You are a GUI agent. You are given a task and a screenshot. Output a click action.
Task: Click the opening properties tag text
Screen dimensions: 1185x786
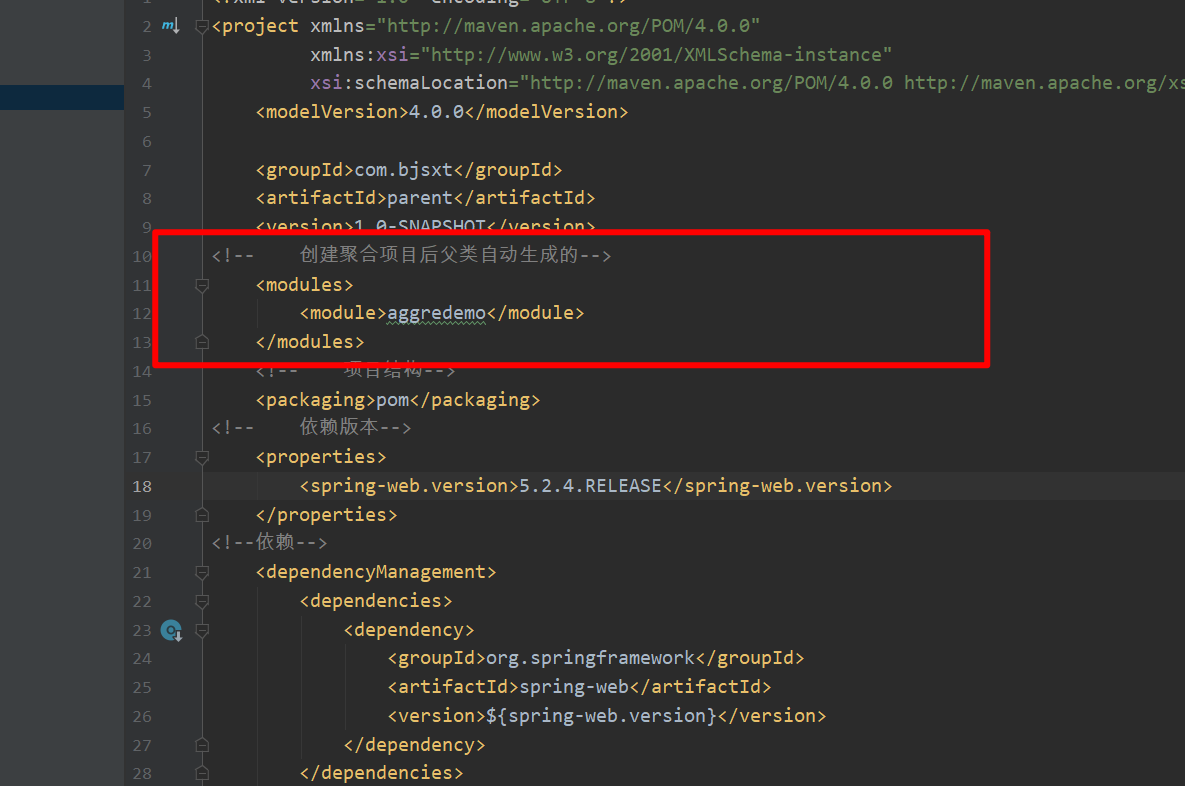[320, 457]
